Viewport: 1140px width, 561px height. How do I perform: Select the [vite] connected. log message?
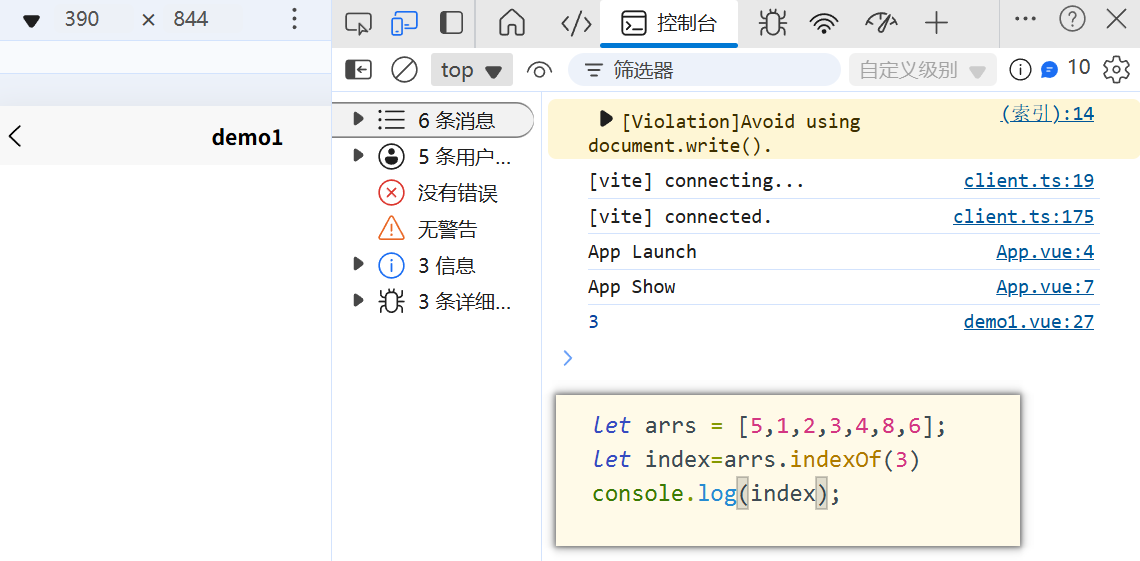pos(680,216)
